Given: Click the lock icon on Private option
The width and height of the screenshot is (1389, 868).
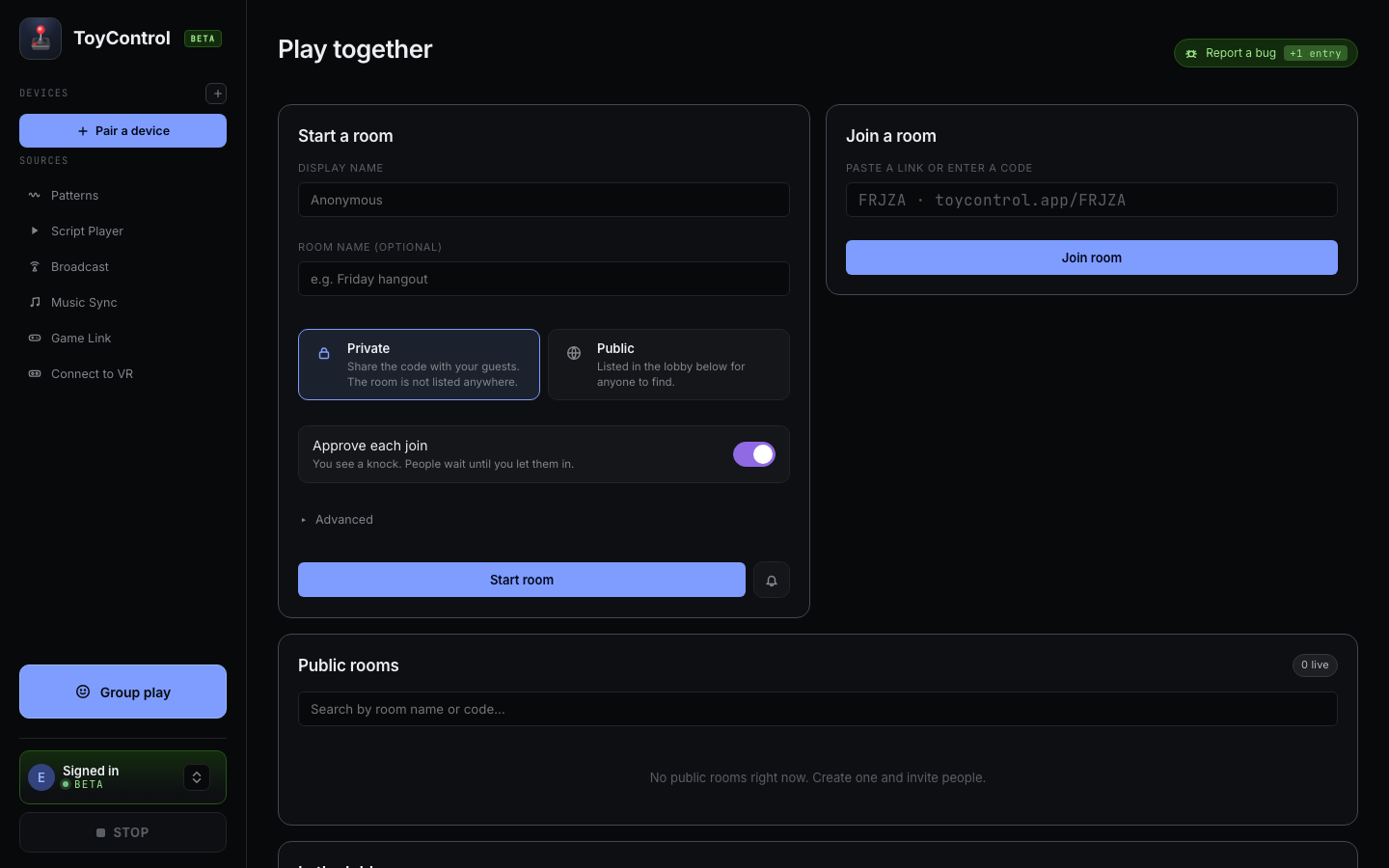Looking at the screenshot, I should 325,353.
